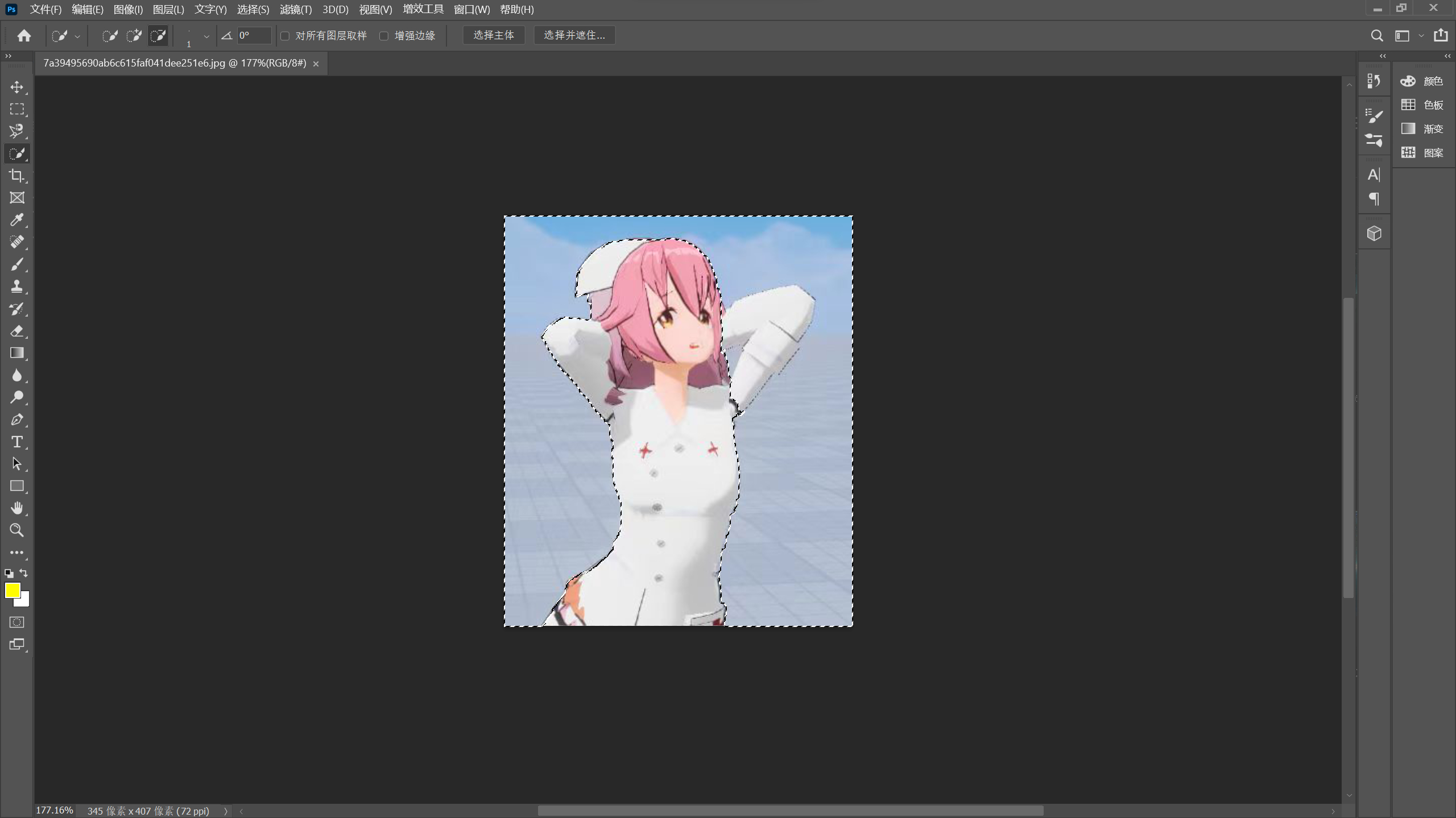1456x818 pixels.
Task: Click the 选择主体 button
Action: (x=494, y=35)
